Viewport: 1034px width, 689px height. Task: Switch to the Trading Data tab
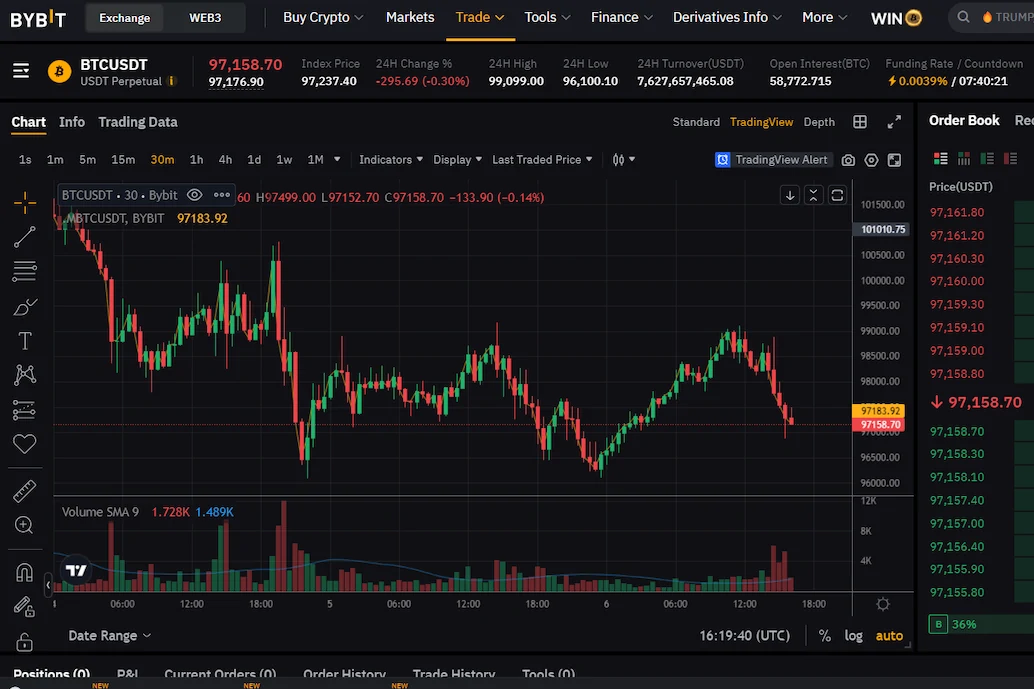point(138,122)
